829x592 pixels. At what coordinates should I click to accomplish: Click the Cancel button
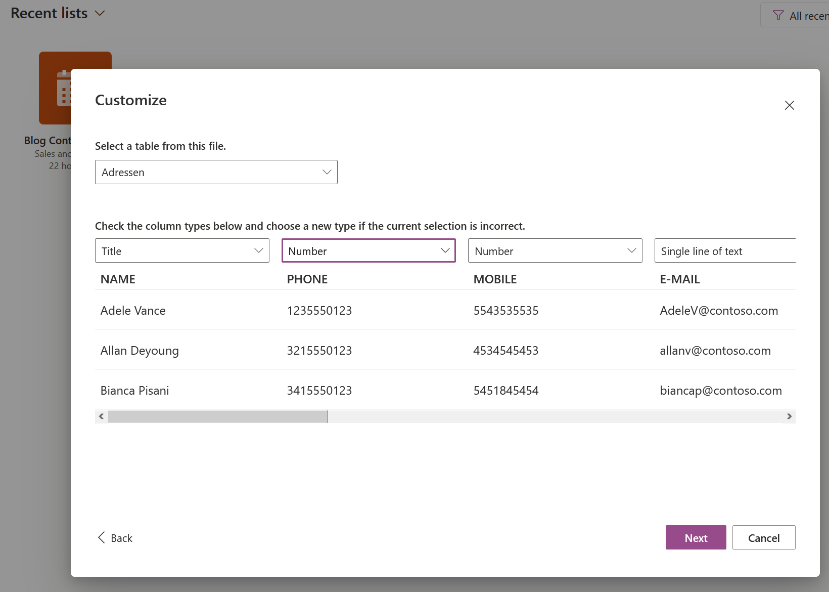763,538
